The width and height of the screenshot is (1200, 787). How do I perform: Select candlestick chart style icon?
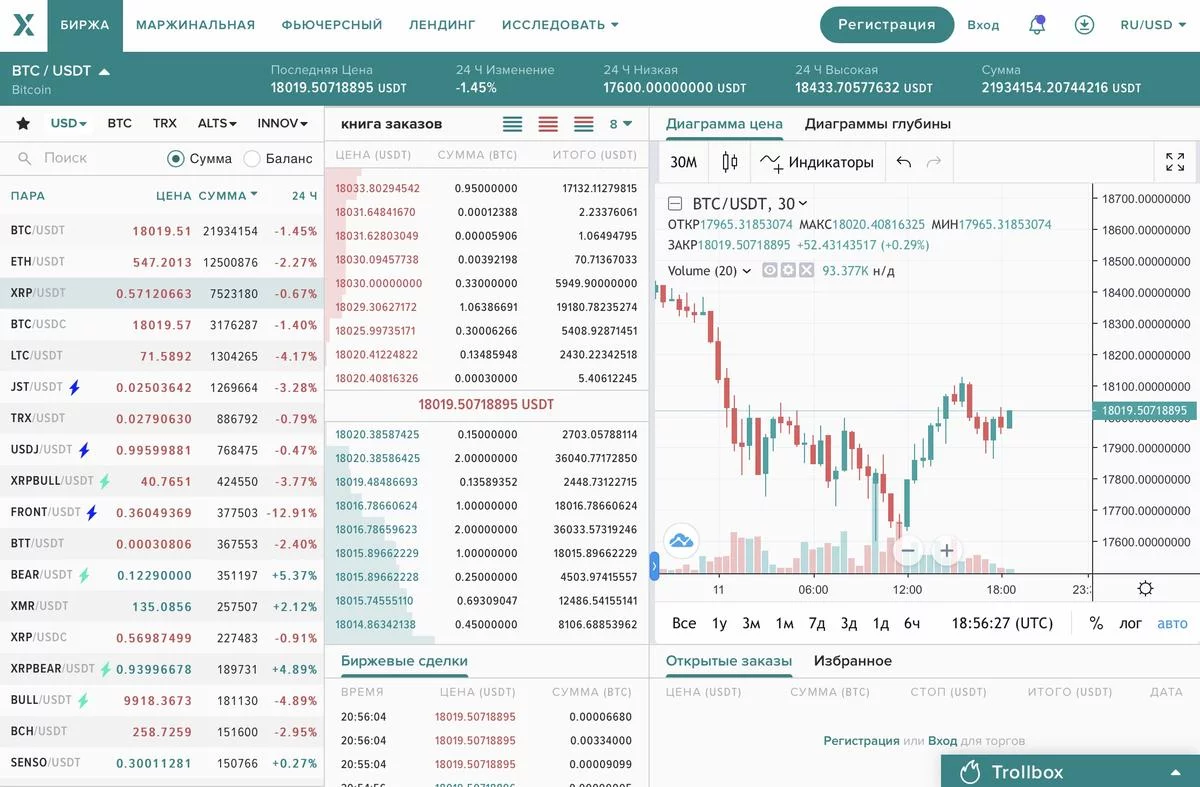pos(730,162)
